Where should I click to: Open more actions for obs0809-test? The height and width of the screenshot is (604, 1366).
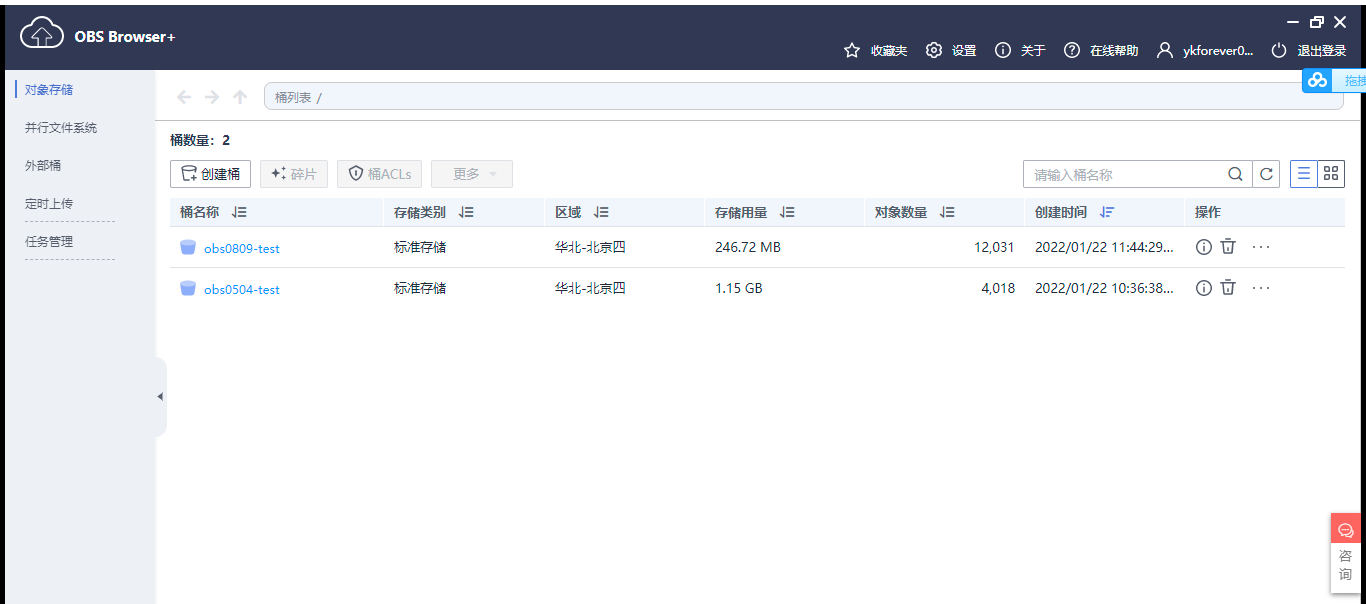pyautogui.click(x=1261, y=247)
